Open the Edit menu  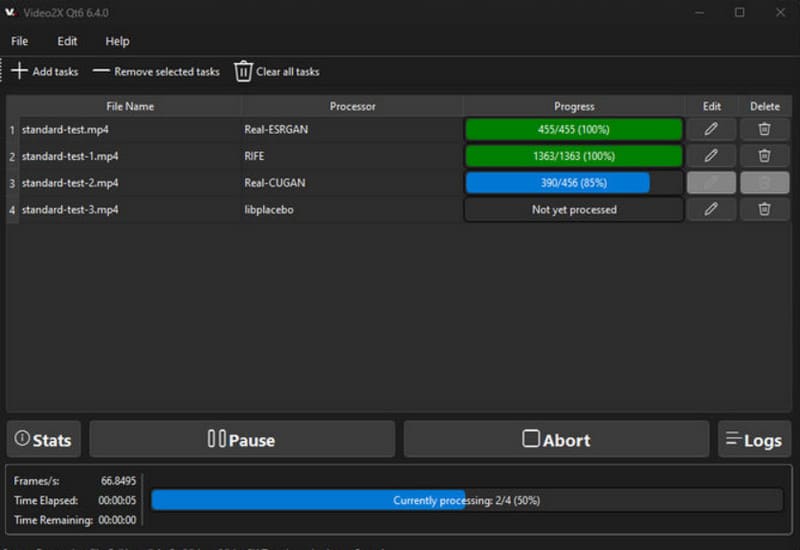[x=67, y=41]
